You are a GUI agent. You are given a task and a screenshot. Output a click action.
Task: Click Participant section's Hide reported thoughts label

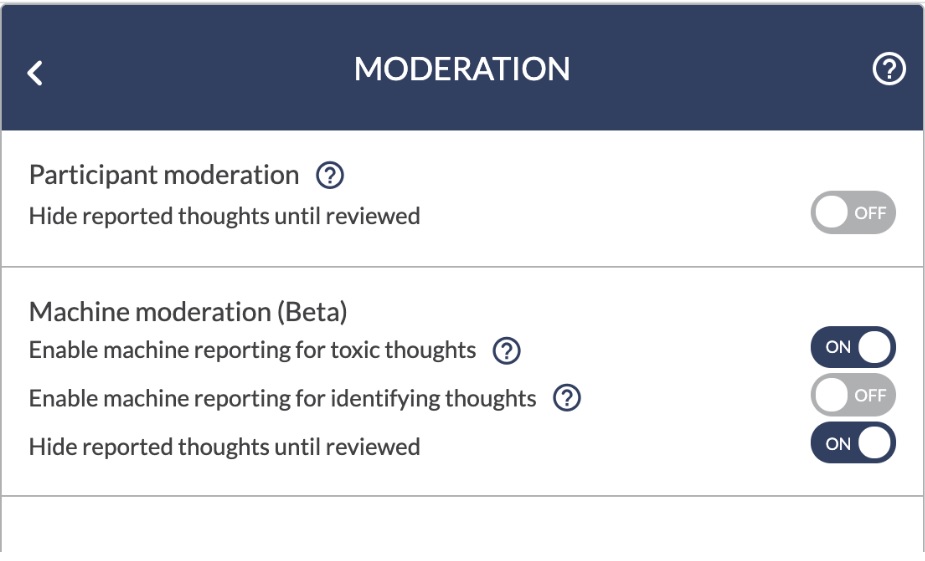(224, 216)
